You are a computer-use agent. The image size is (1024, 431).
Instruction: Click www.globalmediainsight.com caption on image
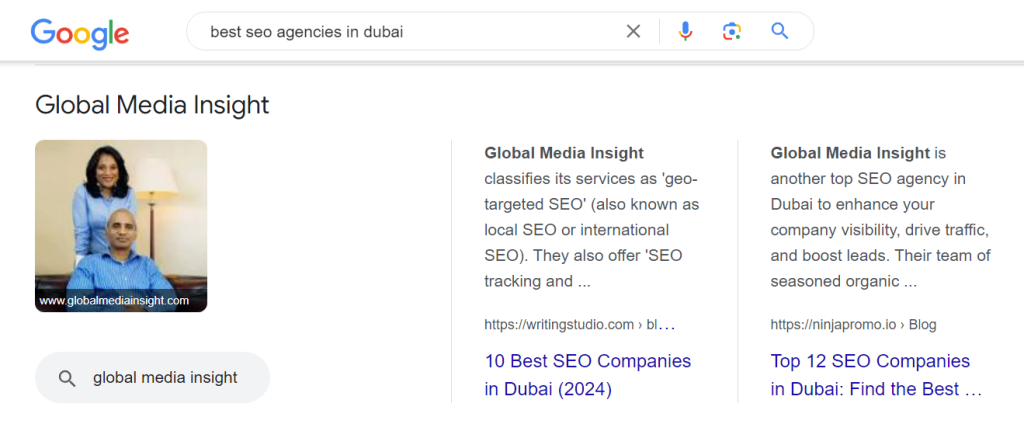(114, 300)
